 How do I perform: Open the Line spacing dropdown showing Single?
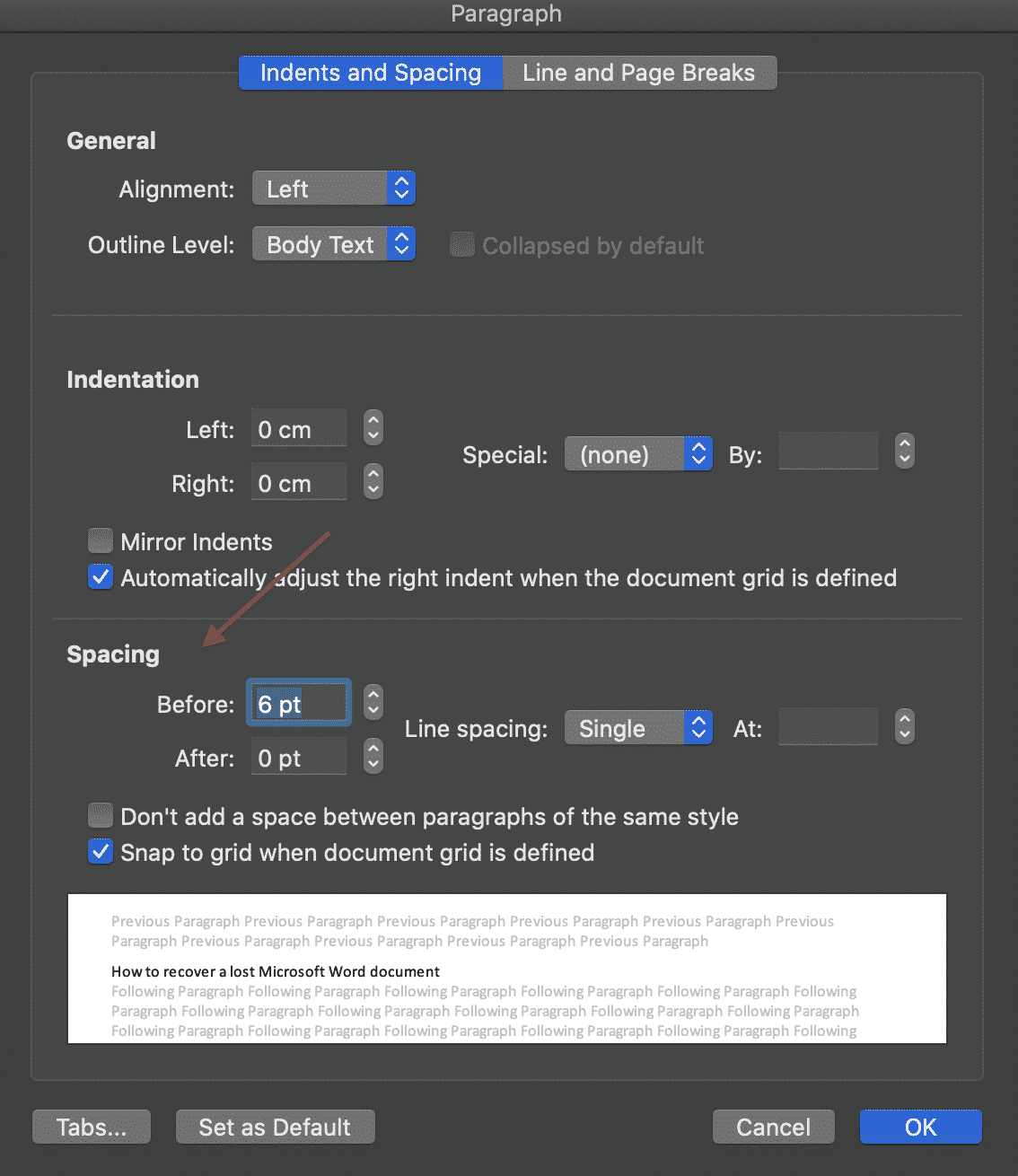coord(637,727)
